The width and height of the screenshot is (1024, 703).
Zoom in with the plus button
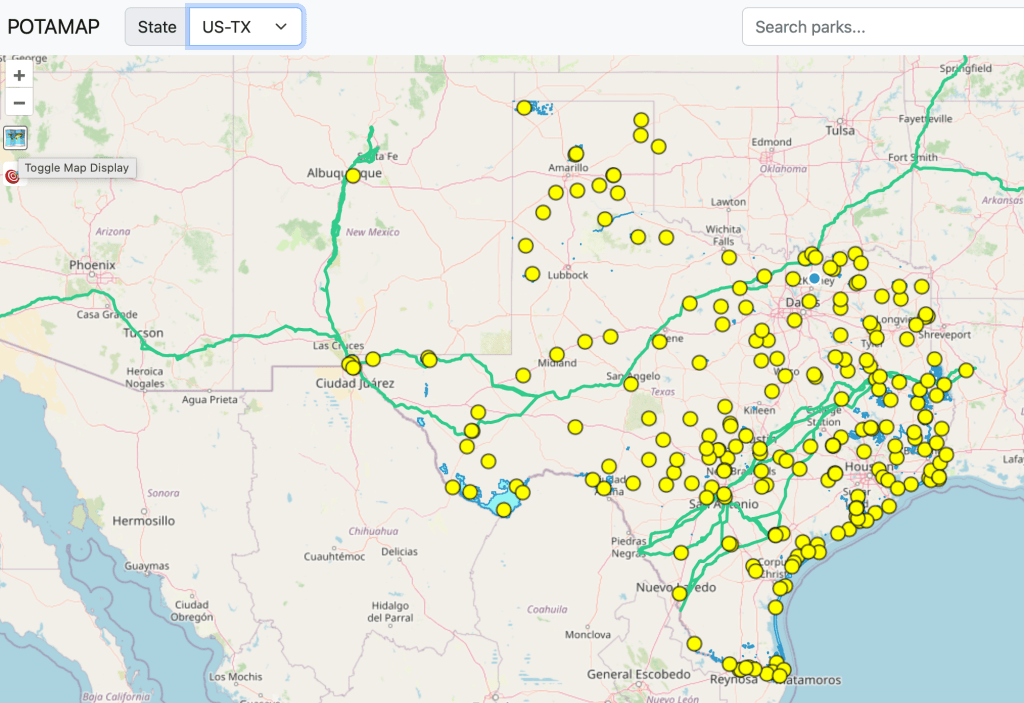pyautogui.click(x=19, y=75)
